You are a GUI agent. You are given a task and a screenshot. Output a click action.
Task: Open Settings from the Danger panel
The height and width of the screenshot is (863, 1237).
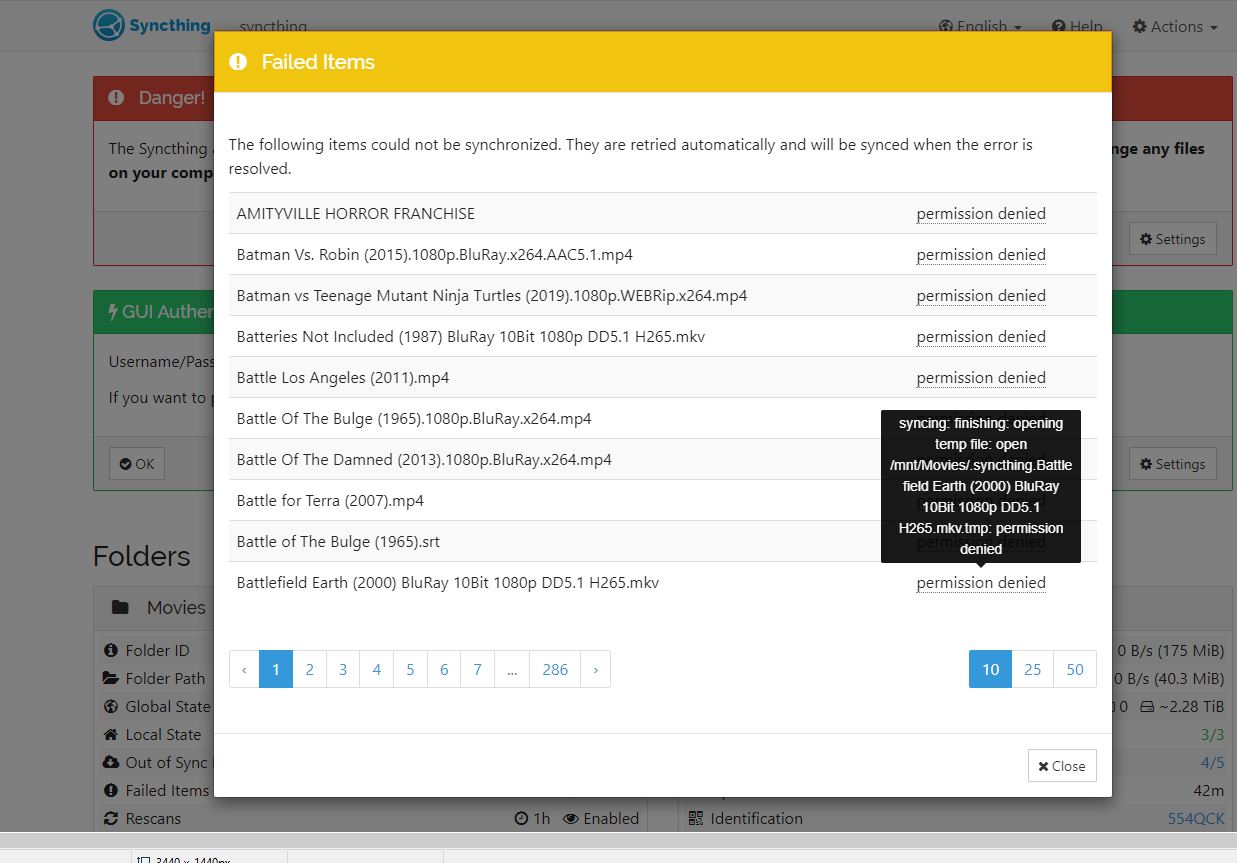[1173, 239]
